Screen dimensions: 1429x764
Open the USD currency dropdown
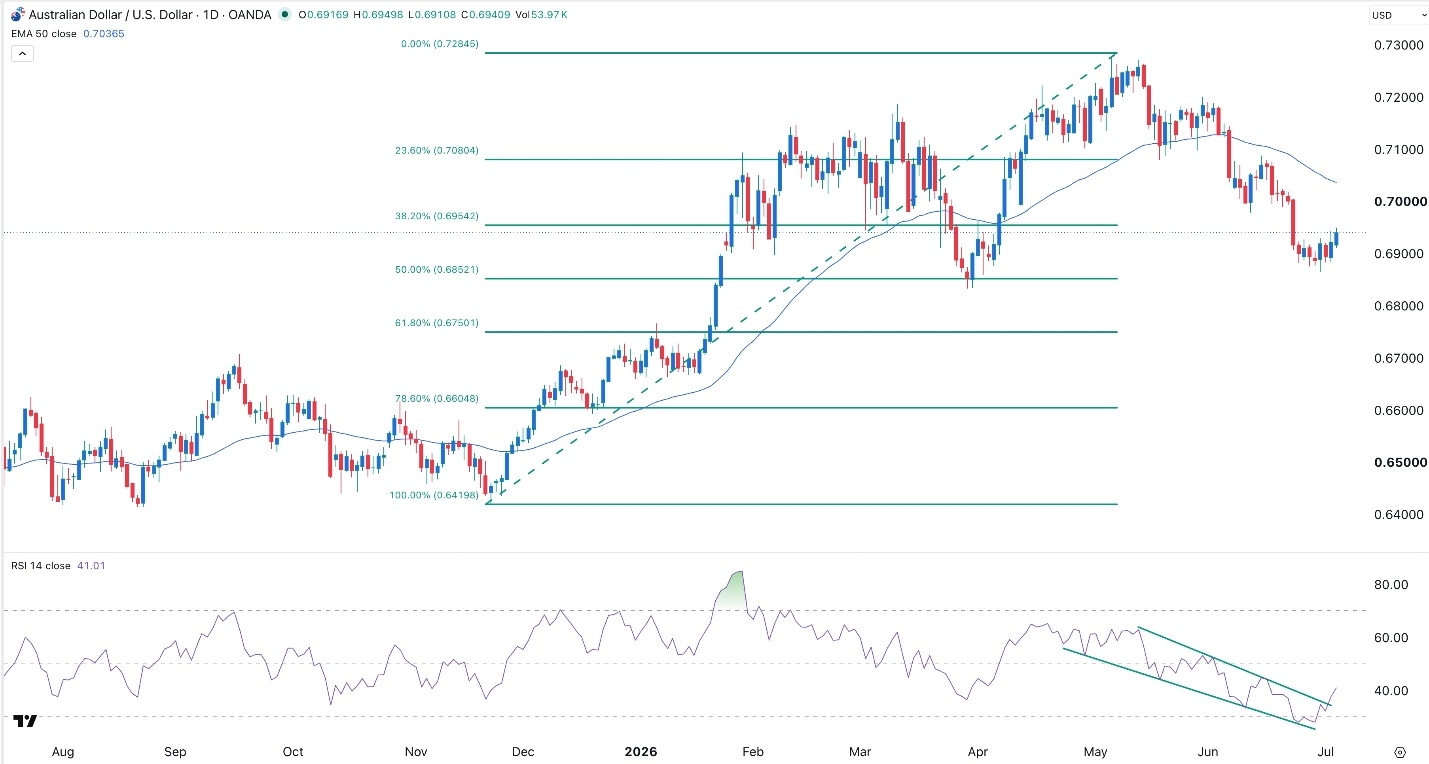1398,15
